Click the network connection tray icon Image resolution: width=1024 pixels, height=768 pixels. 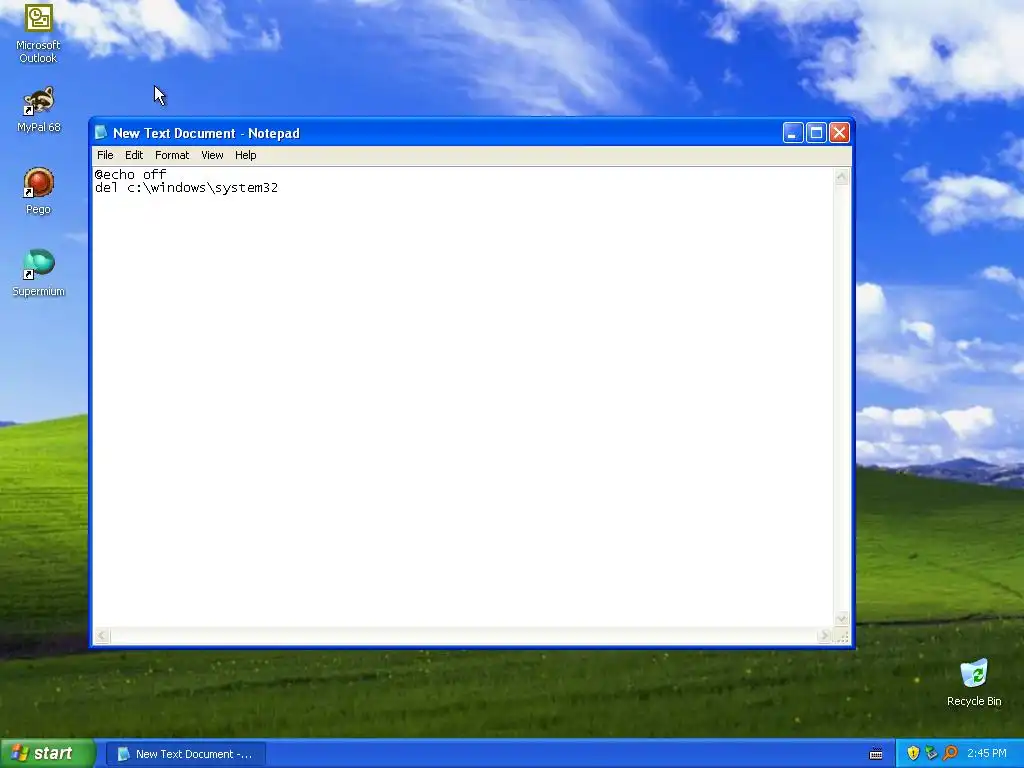pyautogui.click(x=931, y=753)
